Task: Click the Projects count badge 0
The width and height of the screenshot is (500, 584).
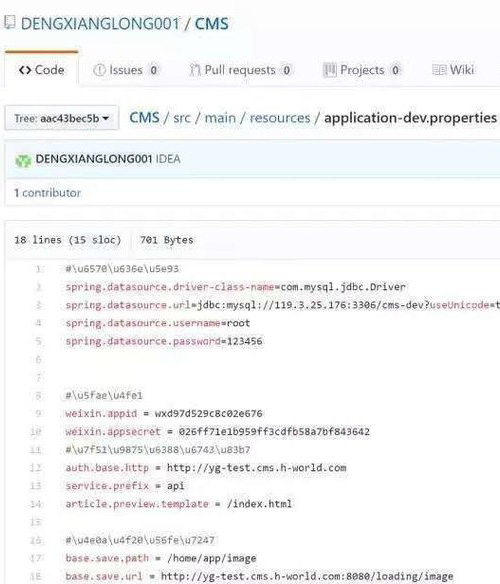Action: click(x=395, y=70)
